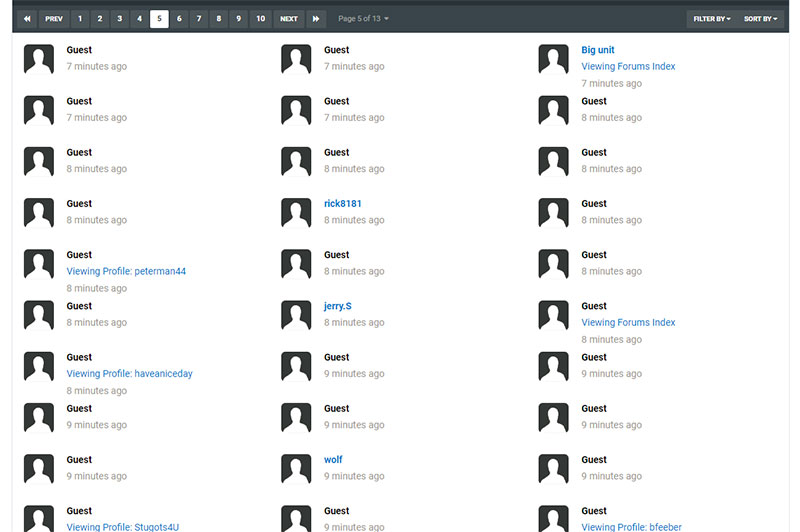Select current page 5 button
This screenshot has width=800, height=532.
tap(159, 19)
